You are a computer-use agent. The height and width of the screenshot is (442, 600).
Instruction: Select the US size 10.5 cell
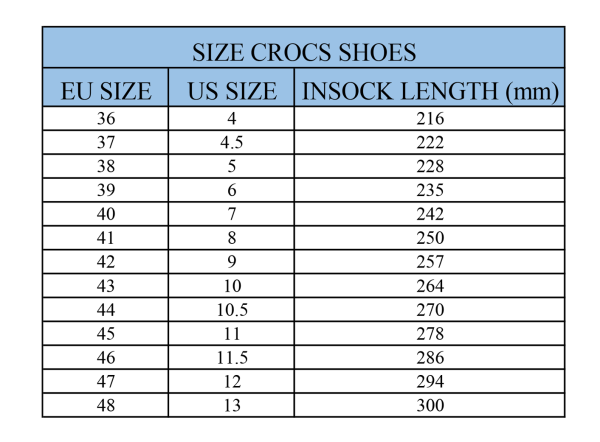click(x=232, y=310)
